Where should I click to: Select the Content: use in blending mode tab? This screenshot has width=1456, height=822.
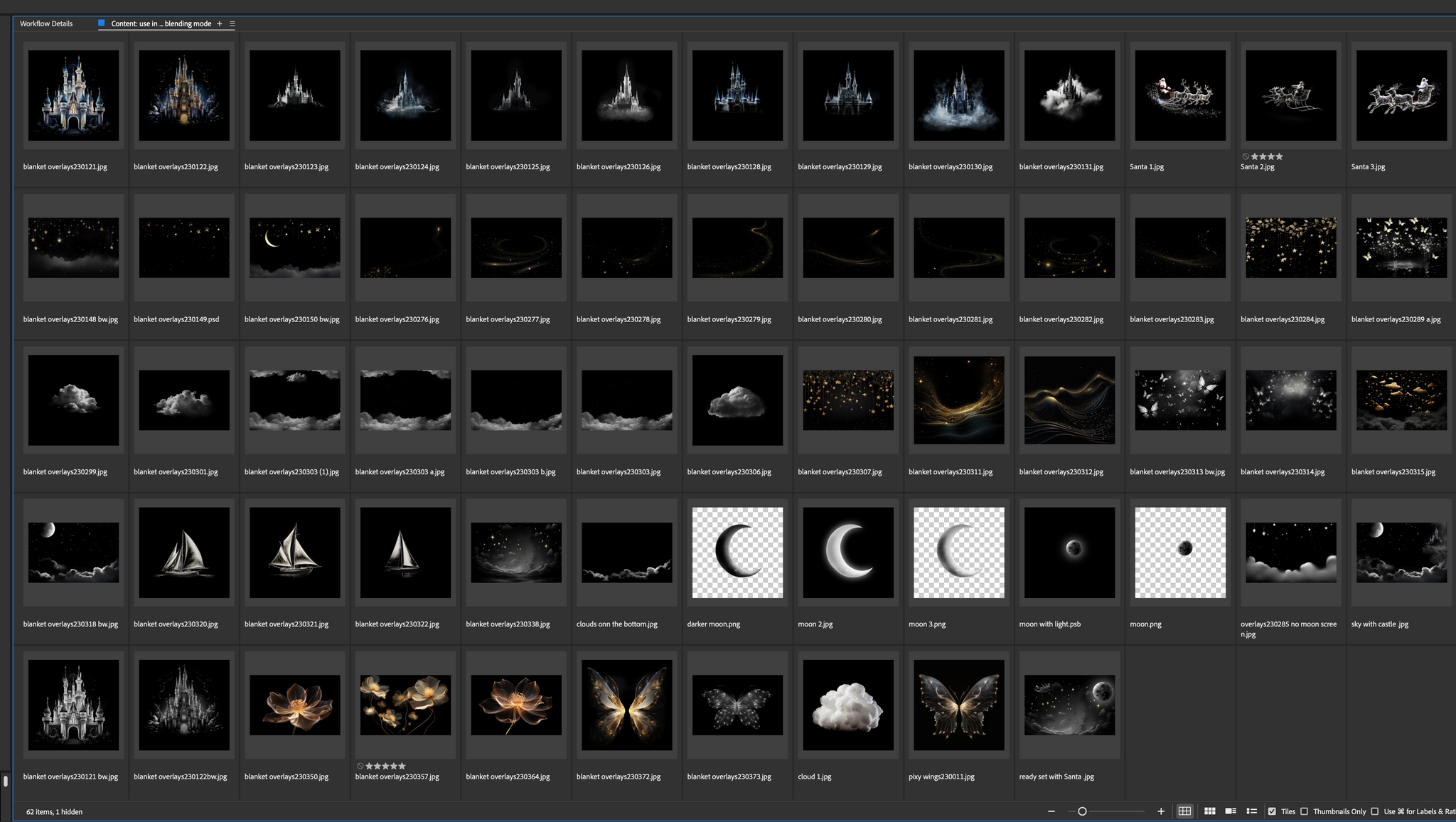(161, 23)
